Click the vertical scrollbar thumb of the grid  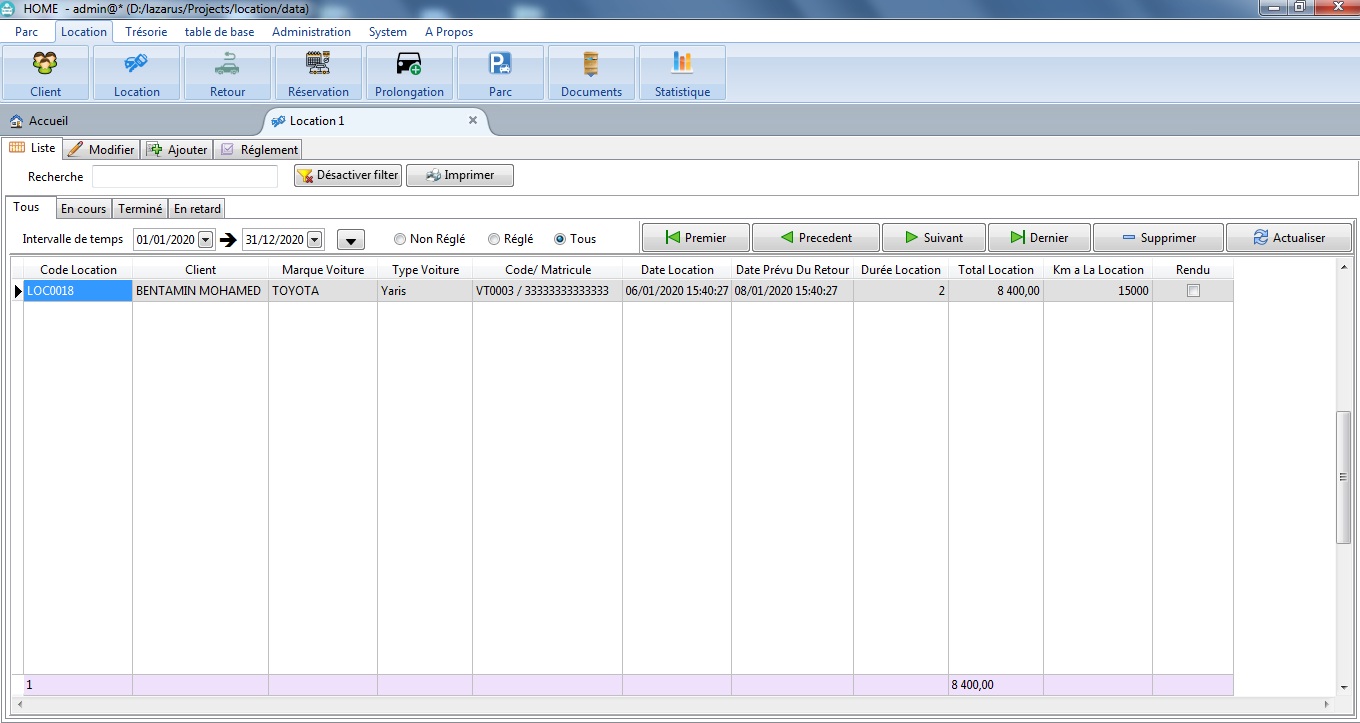[x=1344, y=476]
